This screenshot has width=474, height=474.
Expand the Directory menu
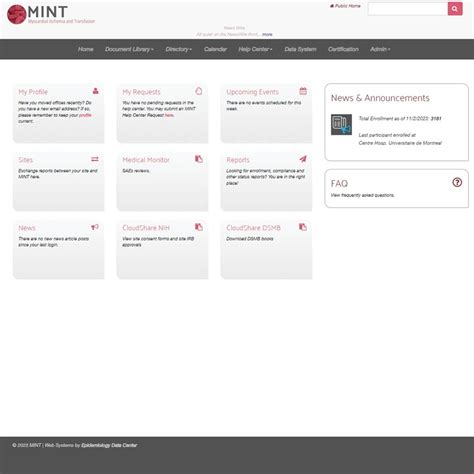coord(179,49)
